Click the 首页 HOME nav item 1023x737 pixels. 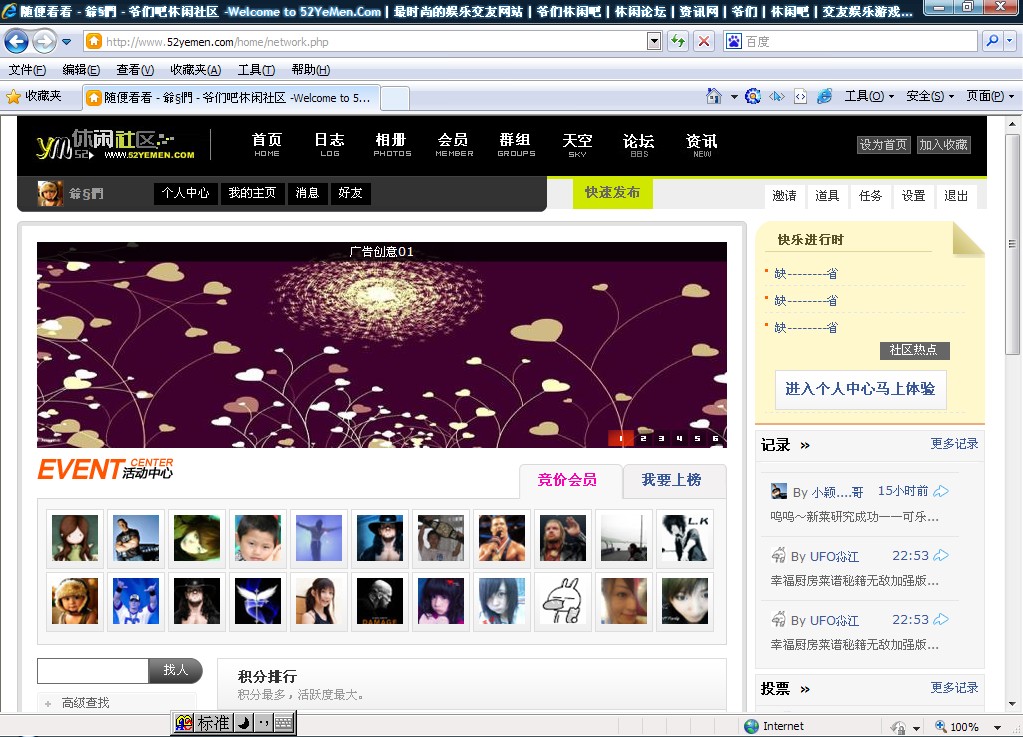click(267, 145)
